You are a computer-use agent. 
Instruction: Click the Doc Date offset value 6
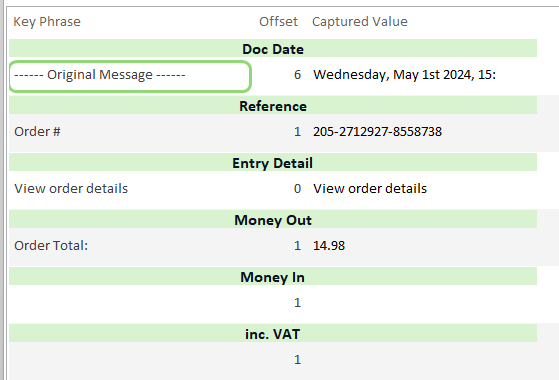297,75
